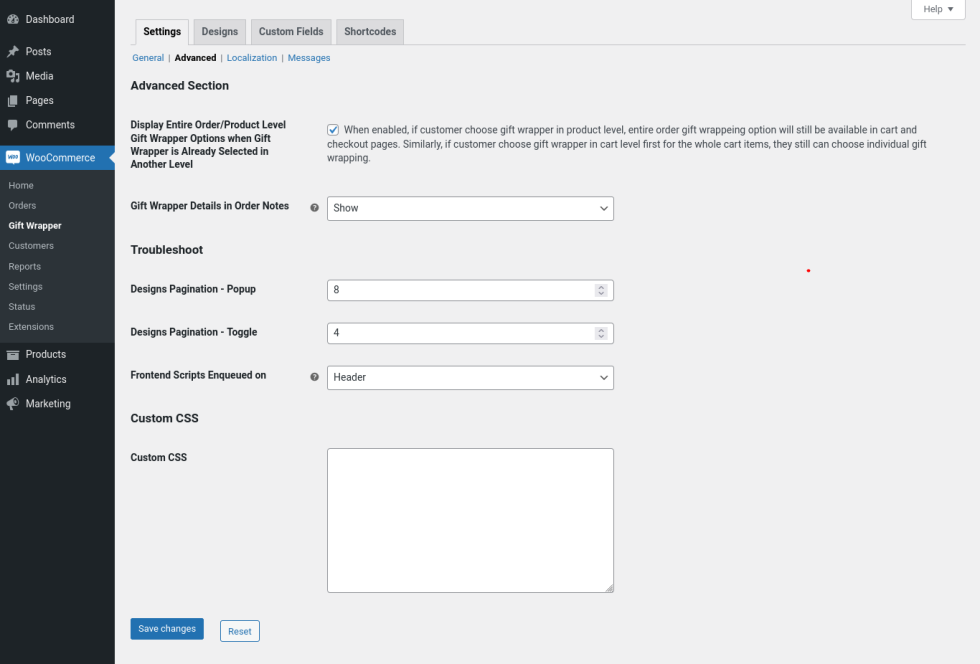Click the Comments speech bubble icon

pyautogui.click(x=13, y=125)
